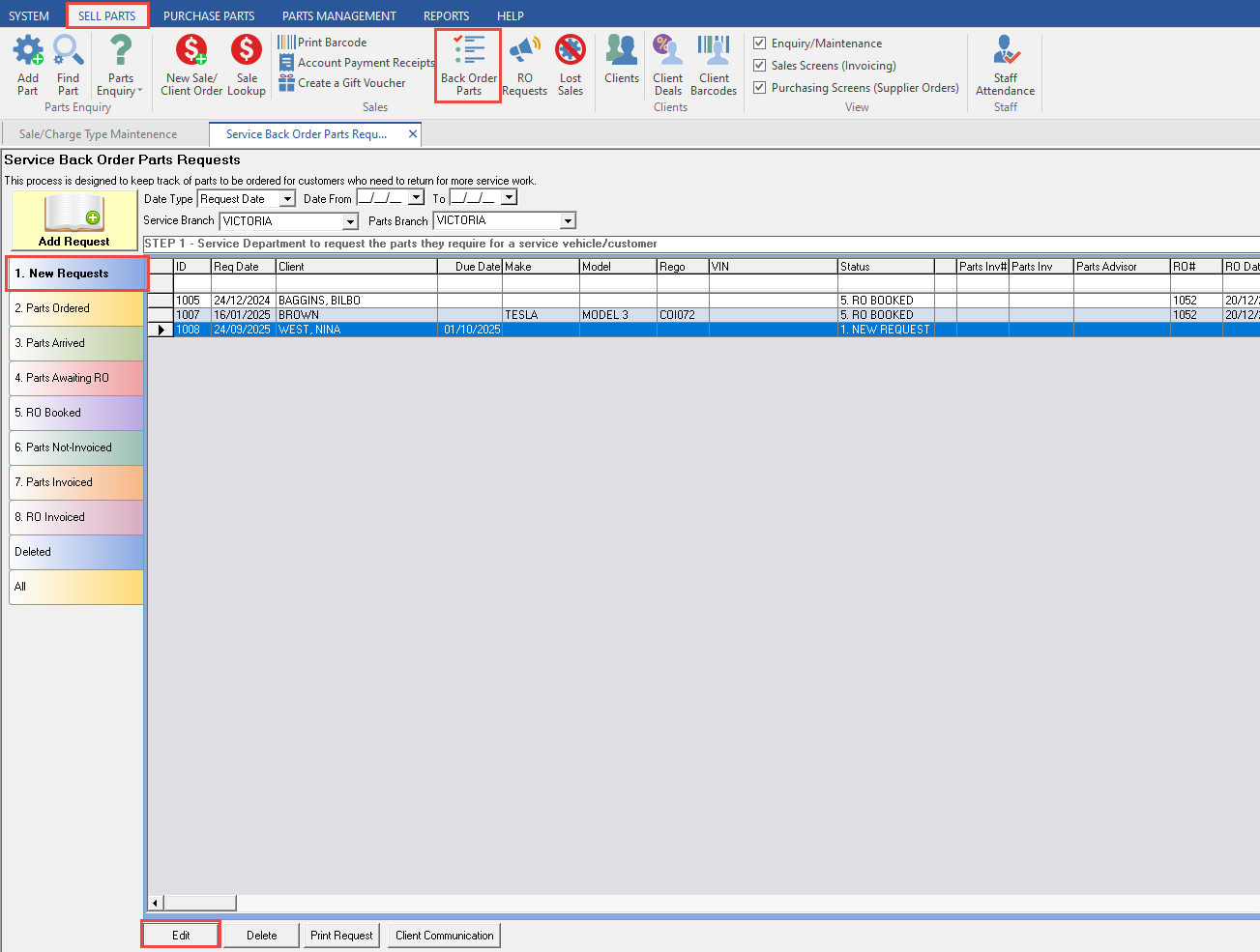Sort by Client column header
Viewport: 1260px width, 952px height.
pyautogui.click(x=357, y=267)
